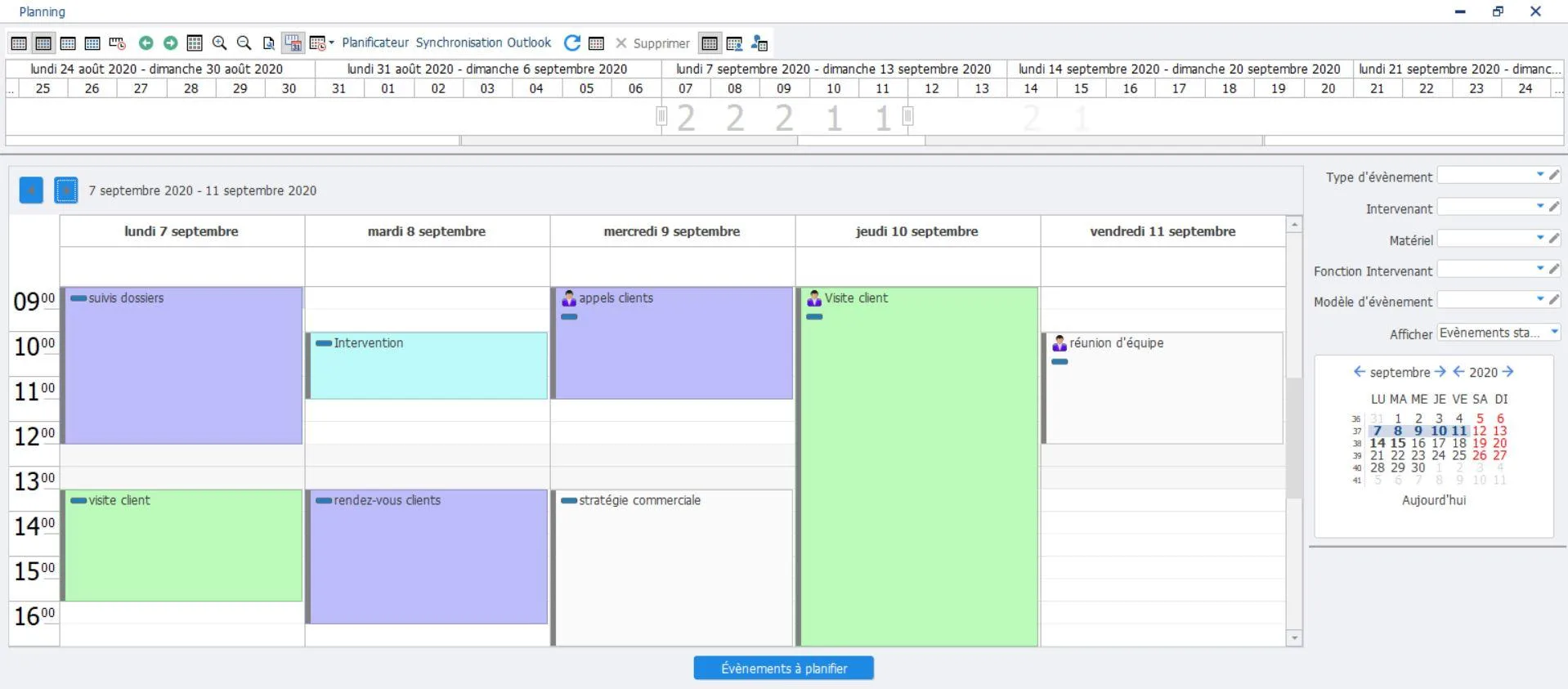
Task: Open the calendar-clock dropdown arrow in toolbar
Action: pyautogui.click(x=332, y=43)
